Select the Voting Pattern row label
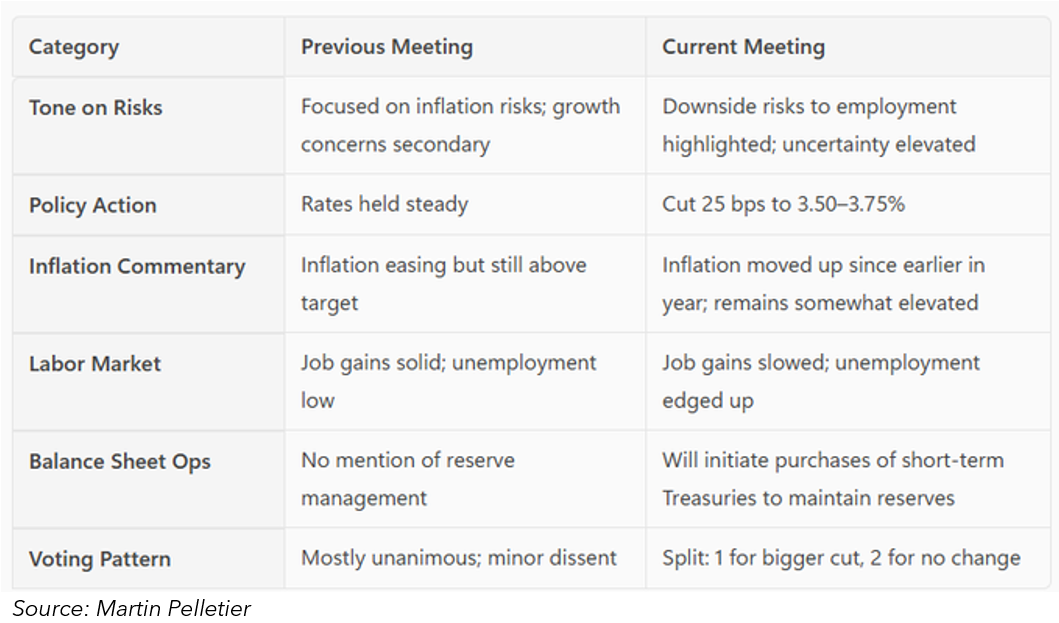Viewport: 1059px width, 623px height. tap(100, 558)
